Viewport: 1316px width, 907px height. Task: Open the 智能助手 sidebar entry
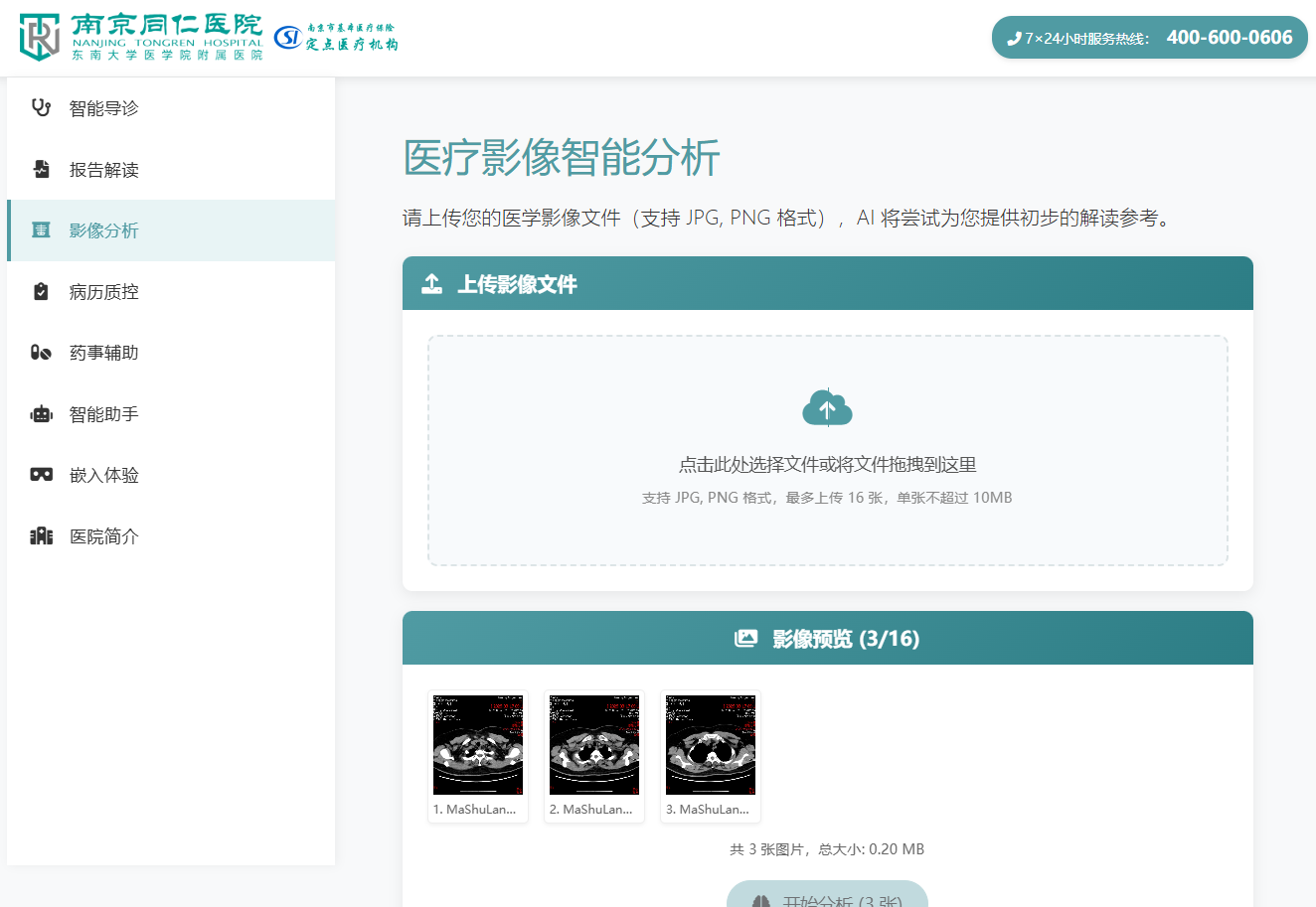(x=101, y=413)
